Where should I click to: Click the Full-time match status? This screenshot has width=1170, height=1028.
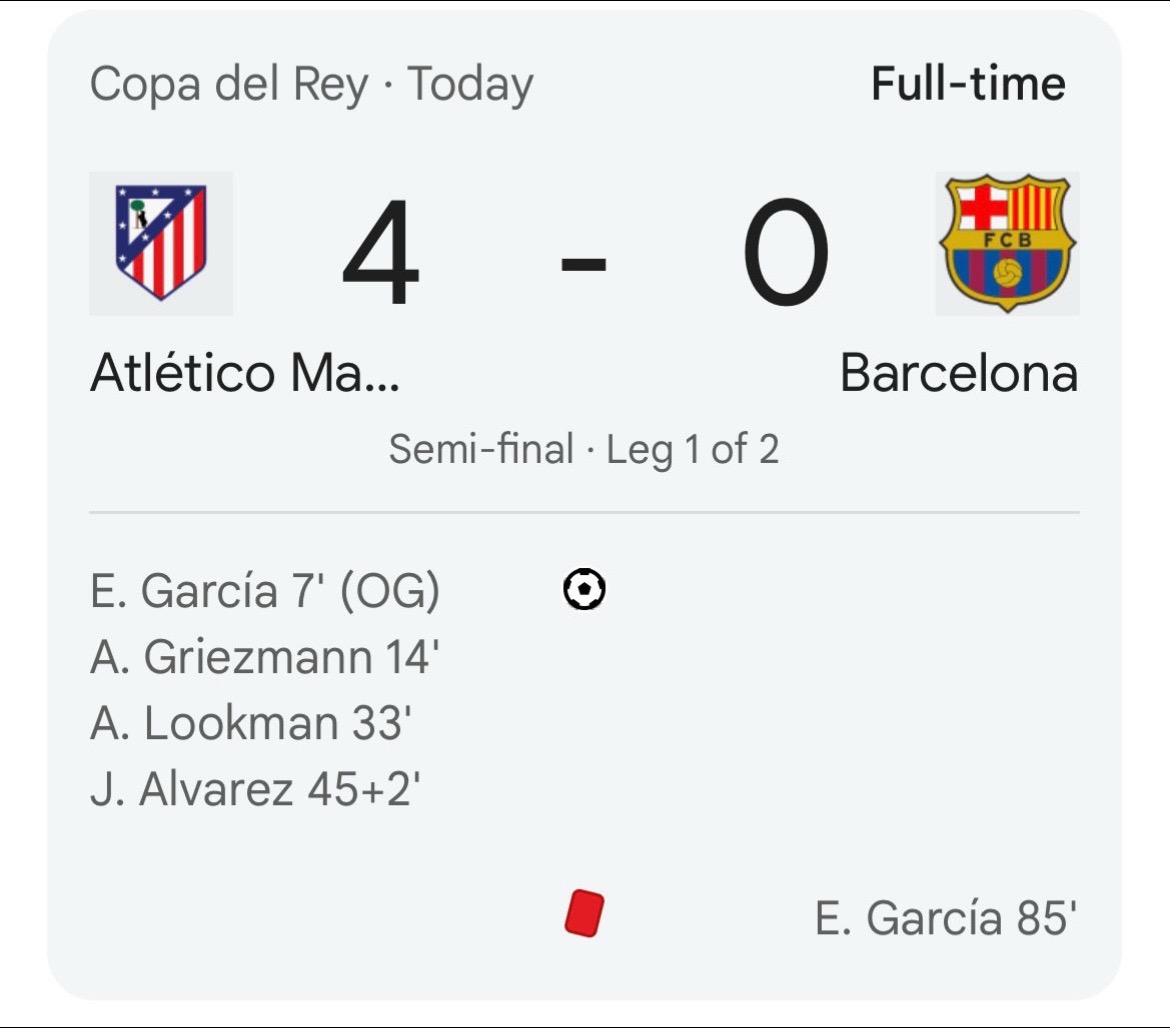[968, 84]
